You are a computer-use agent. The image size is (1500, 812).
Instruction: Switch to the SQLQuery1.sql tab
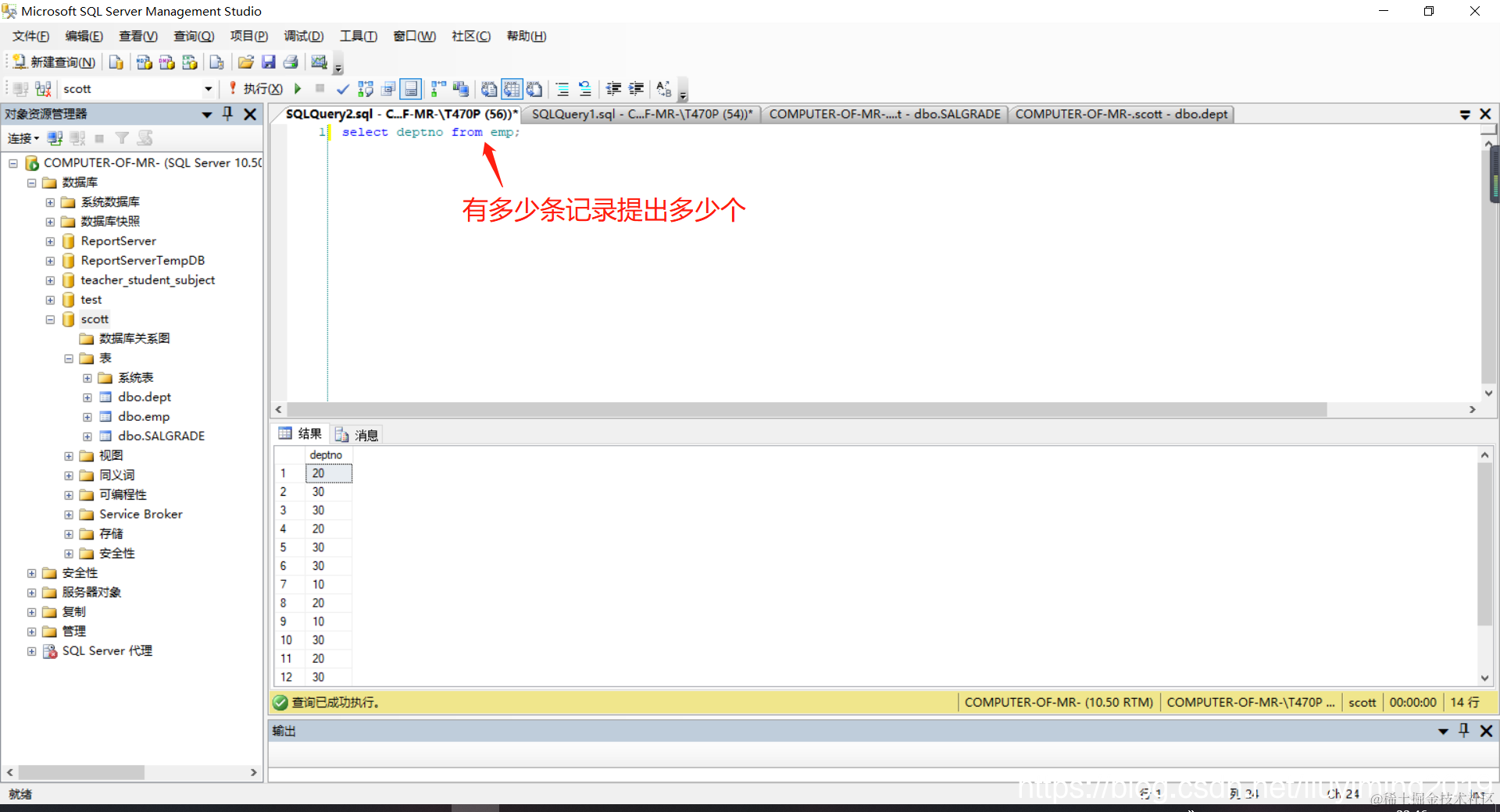(642, 114)
